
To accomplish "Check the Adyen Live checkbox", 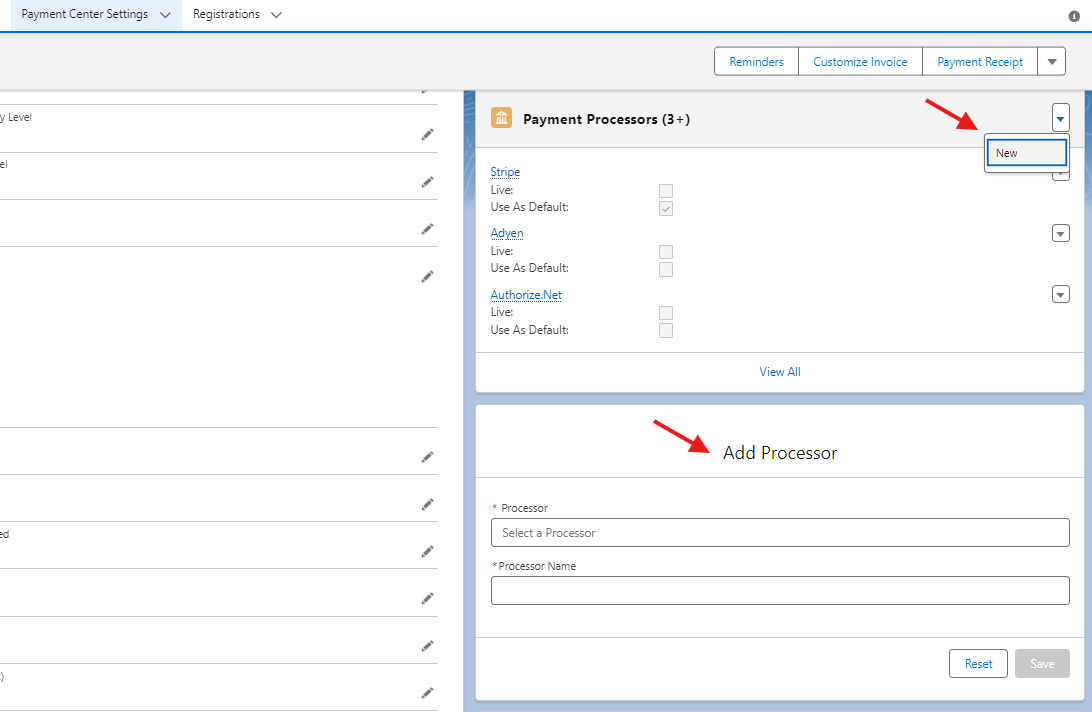I will (x=666, y=251).
